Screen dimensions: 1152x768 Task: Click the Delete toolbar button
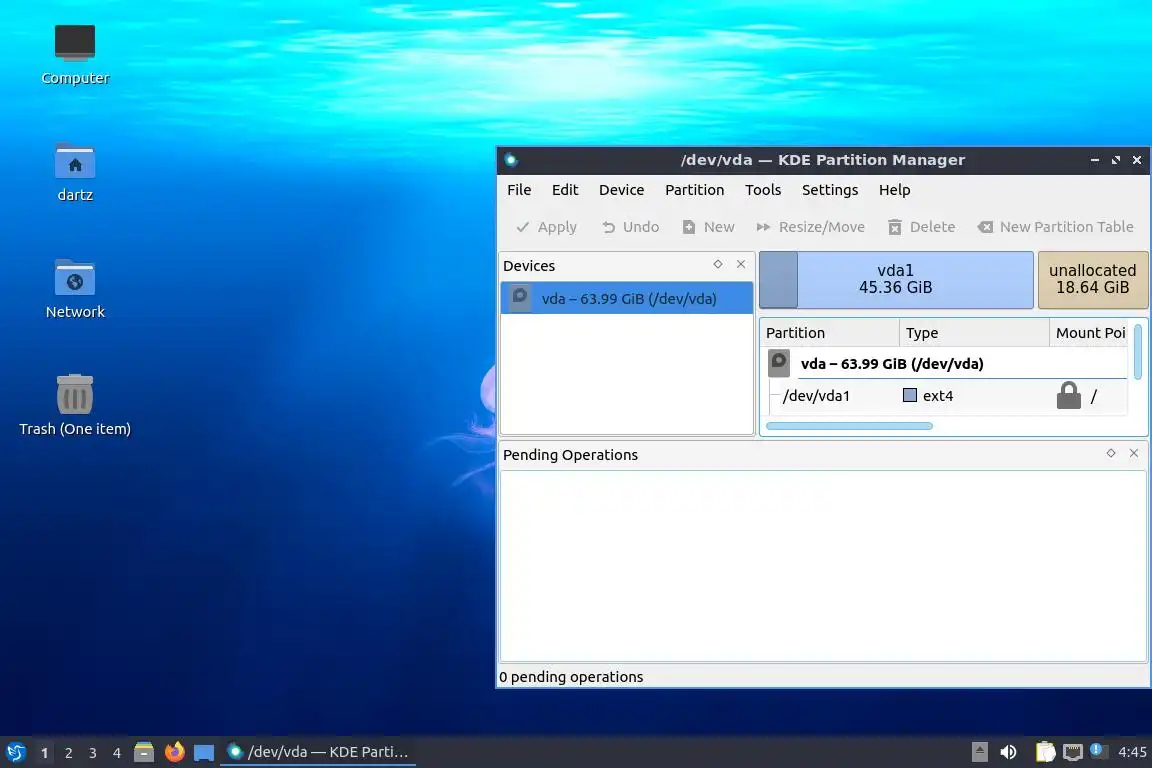click(921, 227)
